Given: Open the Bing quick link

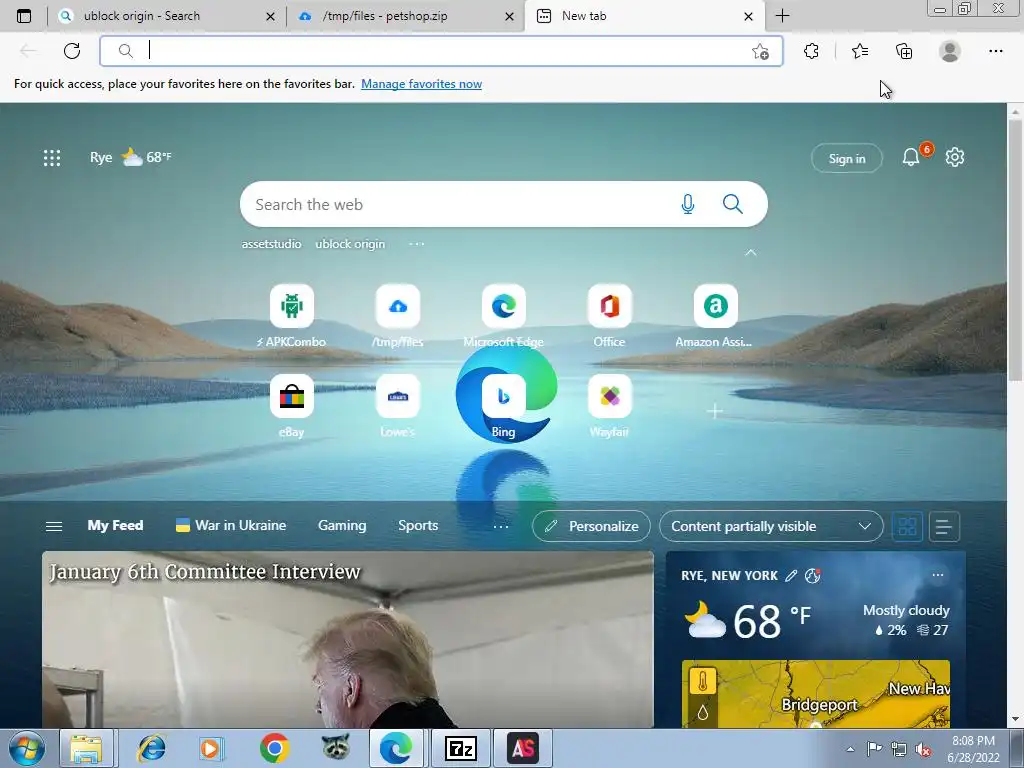Looking at the screenshot, I should tap(504, 406).
